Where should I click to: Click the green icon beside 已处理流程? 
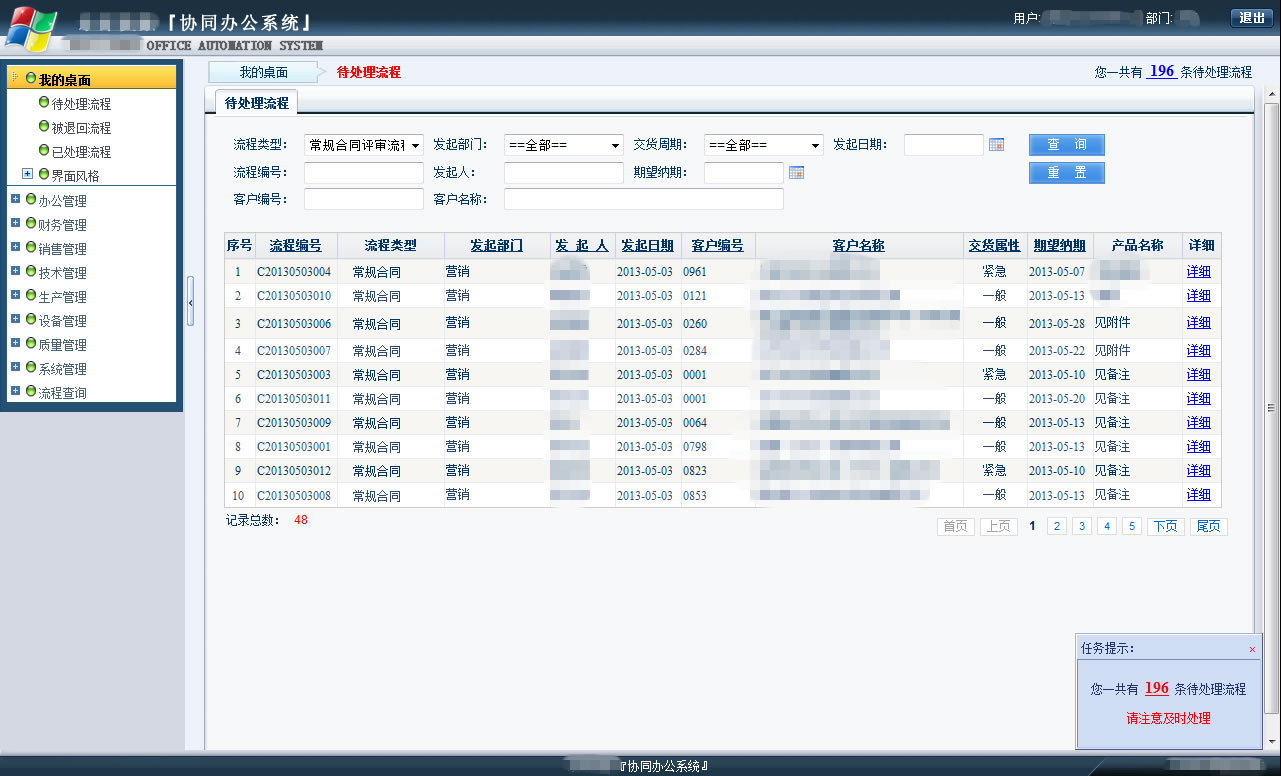point(44,151)
